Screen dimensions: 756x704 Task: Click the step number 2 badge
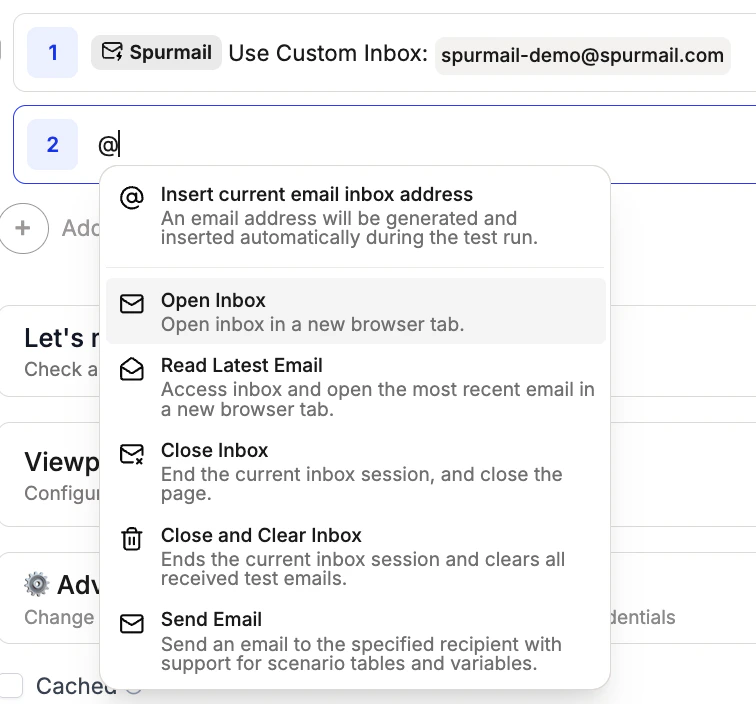coord(52,145)
